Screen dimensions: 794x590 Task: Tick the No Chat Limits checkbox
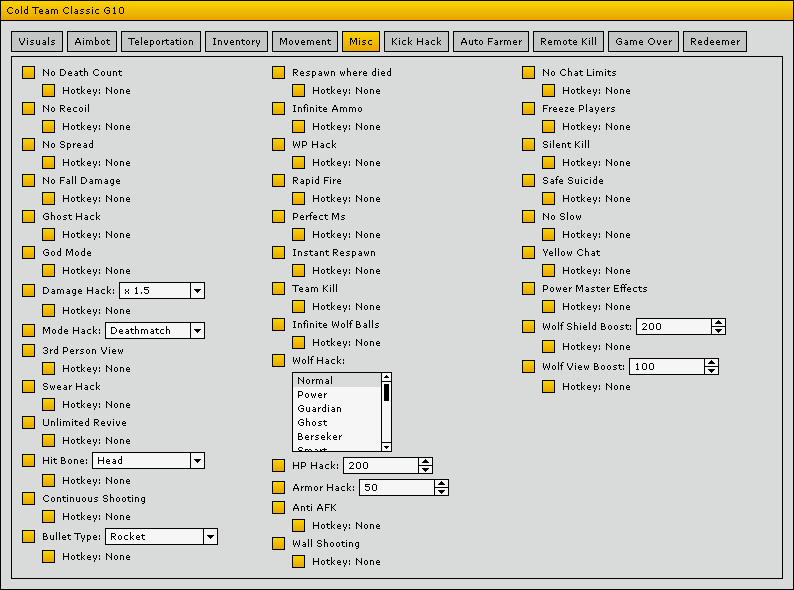click(x=528, y=73)
